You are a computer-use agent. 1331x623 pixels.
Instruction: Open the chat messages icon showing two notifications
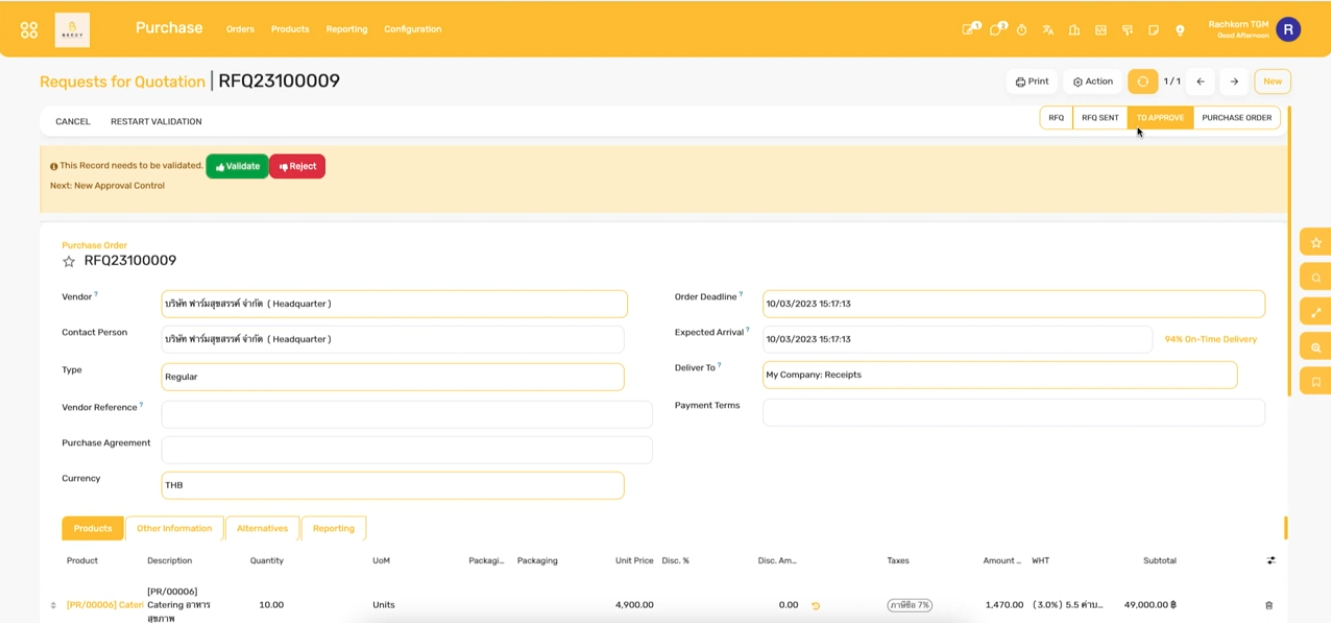[996, 30]
